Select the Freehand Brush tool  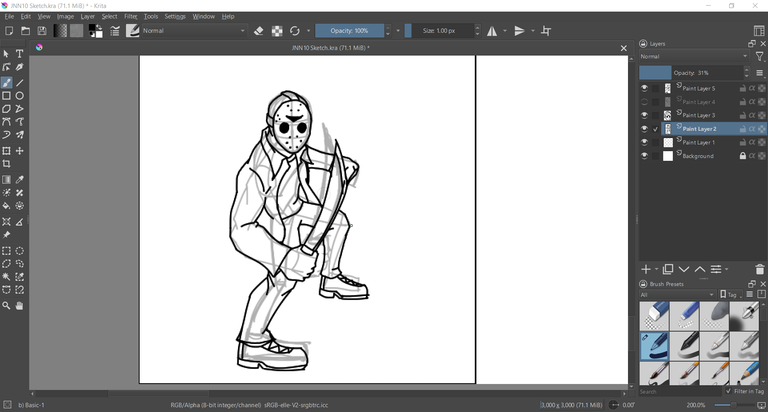pyautogui.click(x=6, y=83)
